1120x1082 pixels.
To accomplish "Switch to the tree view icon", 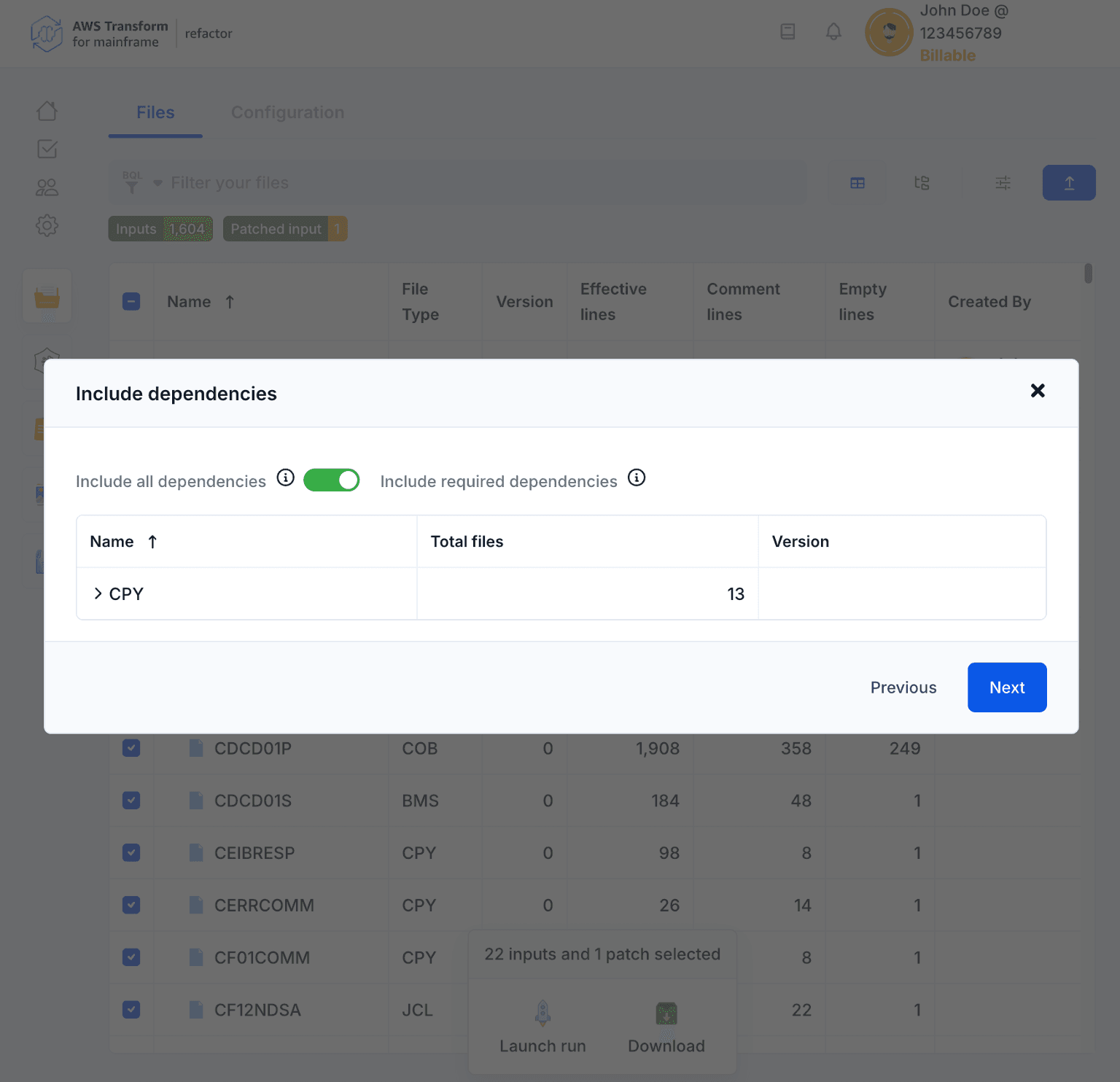I will [922, 183].
